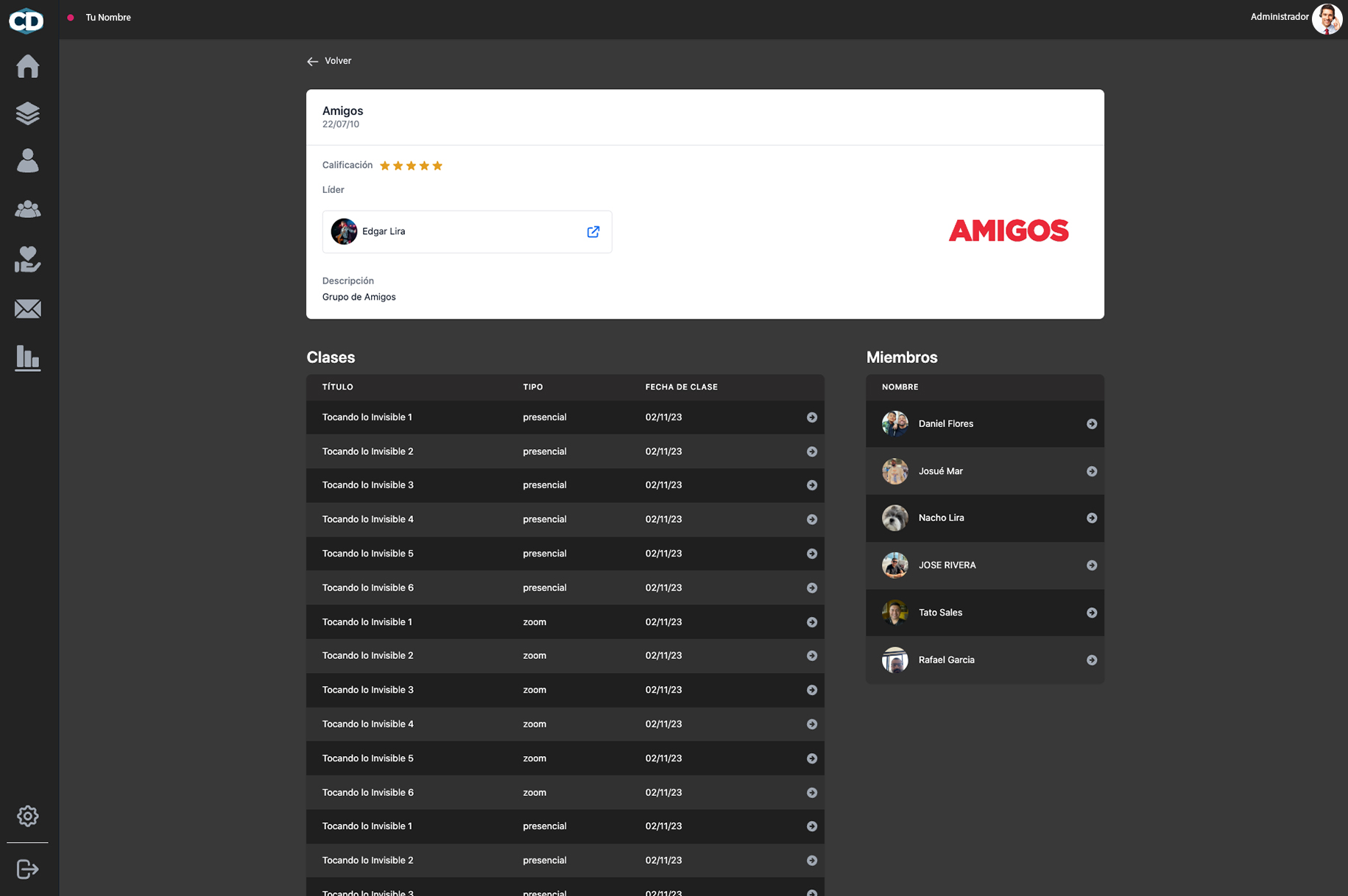
Task: Open first presencial Tocando lo Invisible 1 arrow
Action: pyautogui.click(x=812, y=417)
